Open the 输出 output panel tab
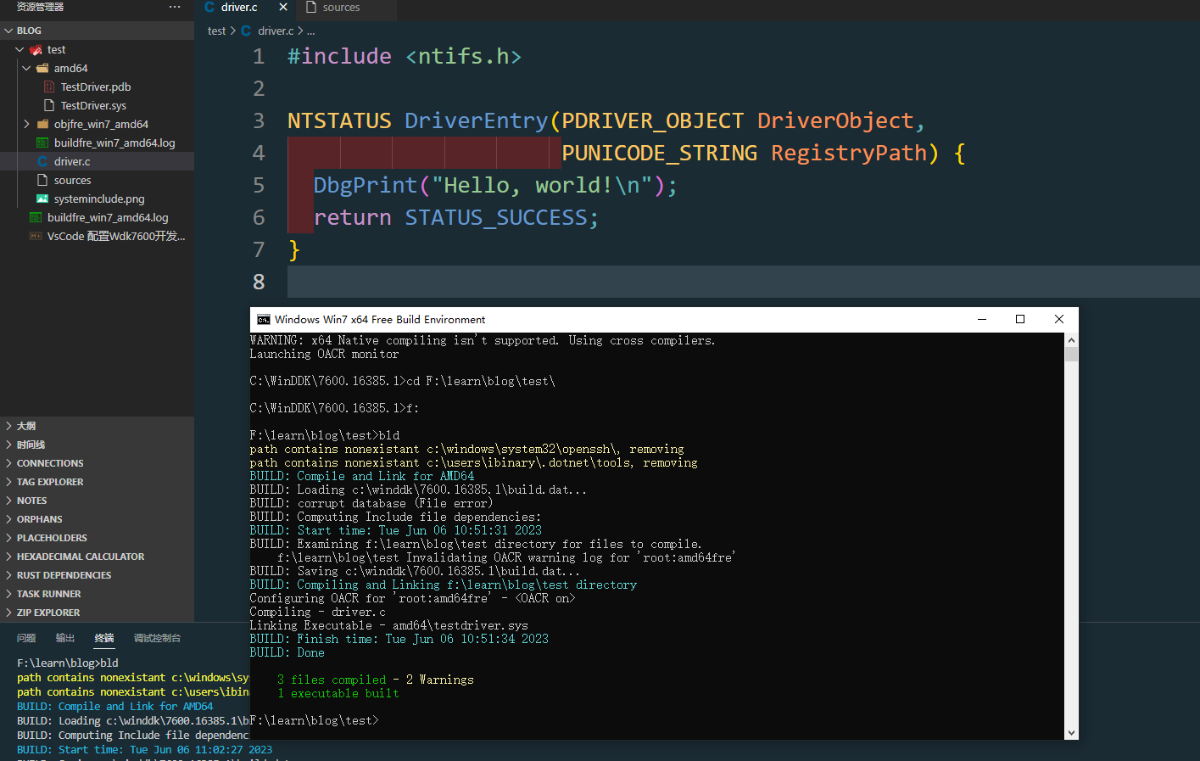The height and width of the screenshot is (761, 1200). [65, 638]
